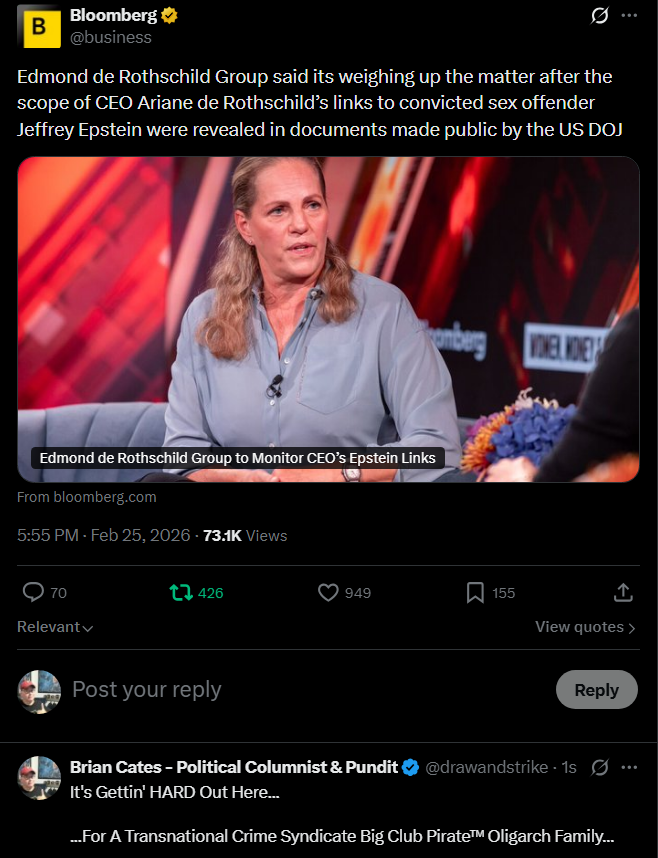This screenshot has height=858, width=658.
Task: Open more options on Brian Cates' reply
Action: [x=629, y=767]
